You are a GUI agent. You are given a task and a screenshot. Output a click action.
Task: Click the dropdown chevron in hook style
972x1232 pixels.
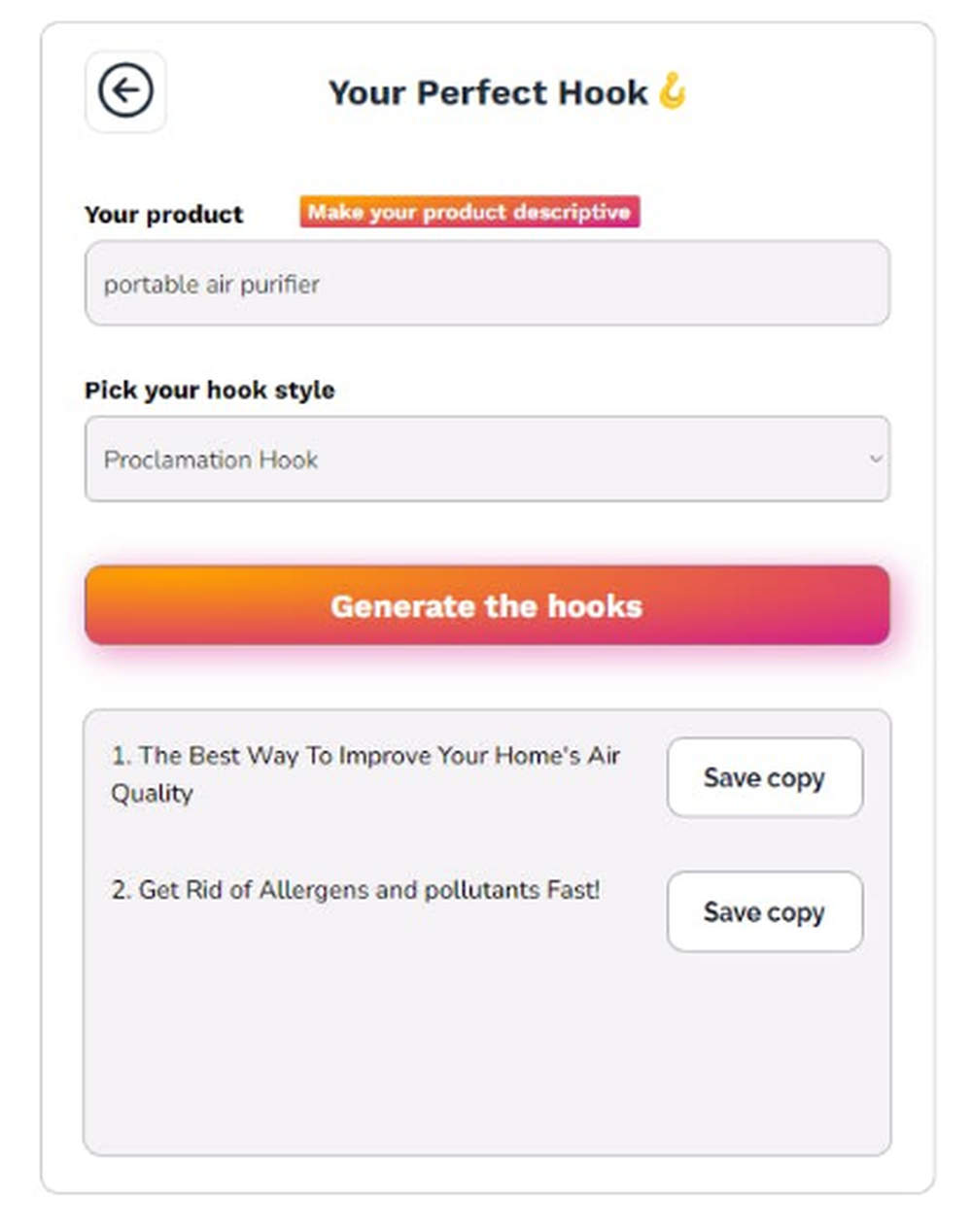[875, 459]
